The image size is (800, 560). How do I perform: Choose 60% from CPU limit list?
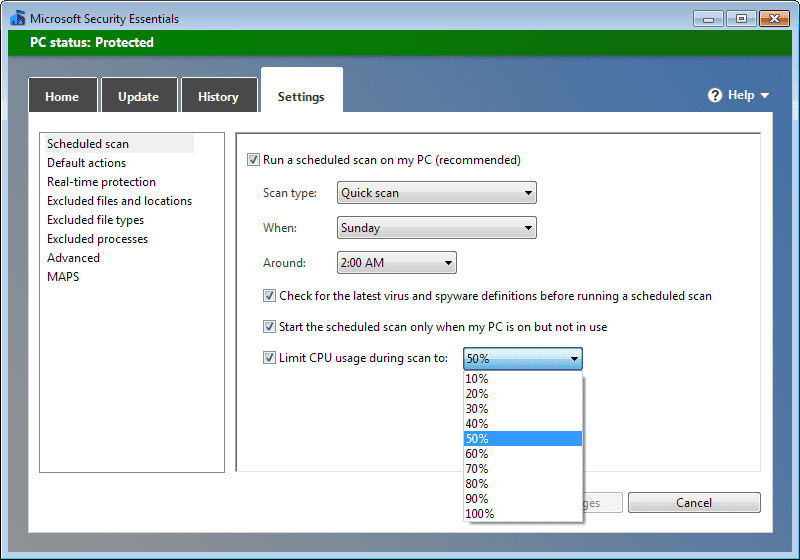click(x=522, y=453)
